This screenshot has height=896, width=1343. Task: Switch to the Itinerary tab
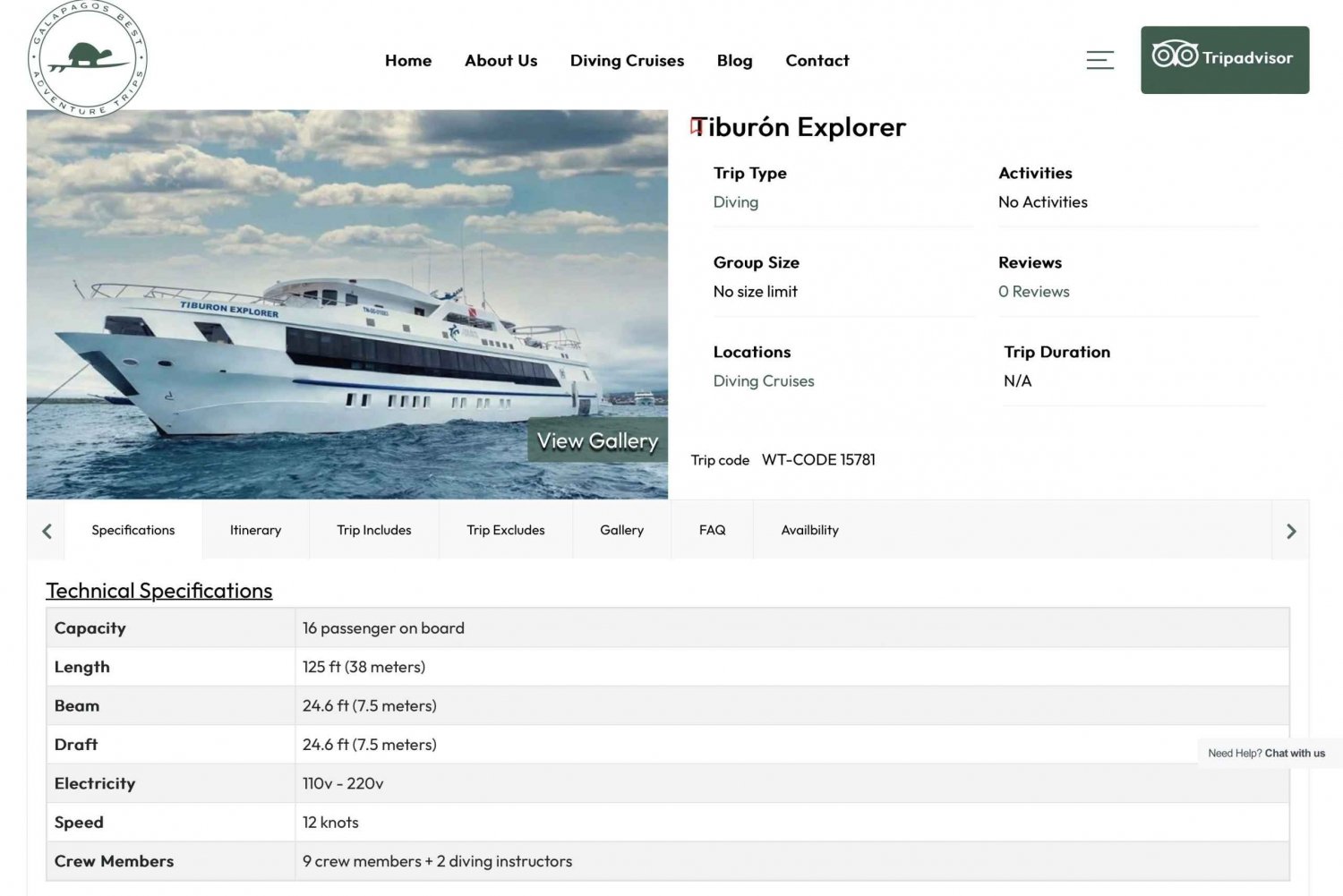click(x=255, y=530)
